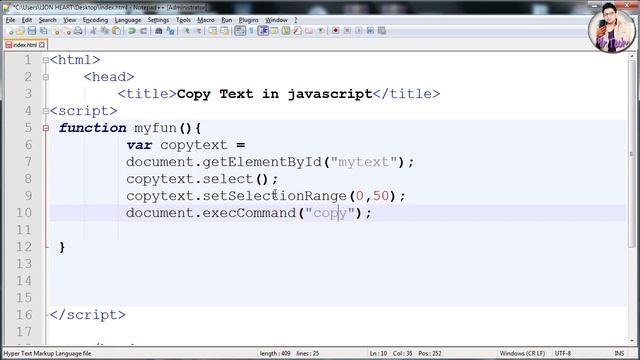Click the vertical scrollbar down arrow
Viewport: 640px width, 360px height.
(x=632, y=340)
